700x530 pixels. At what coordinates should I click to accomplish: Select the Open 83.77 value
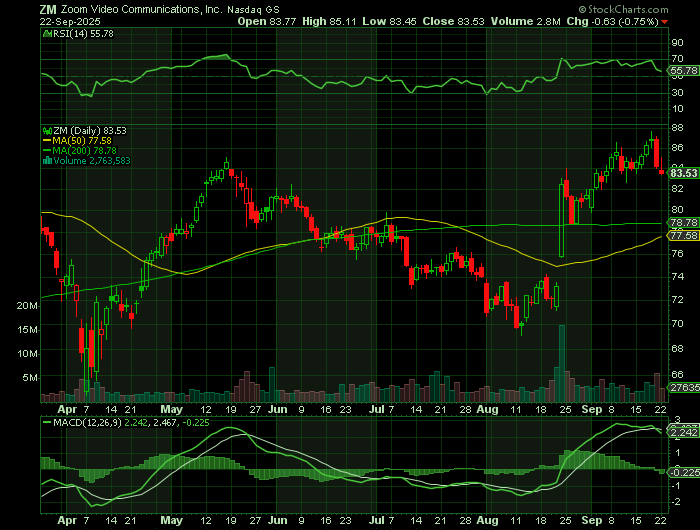(267, 21)
